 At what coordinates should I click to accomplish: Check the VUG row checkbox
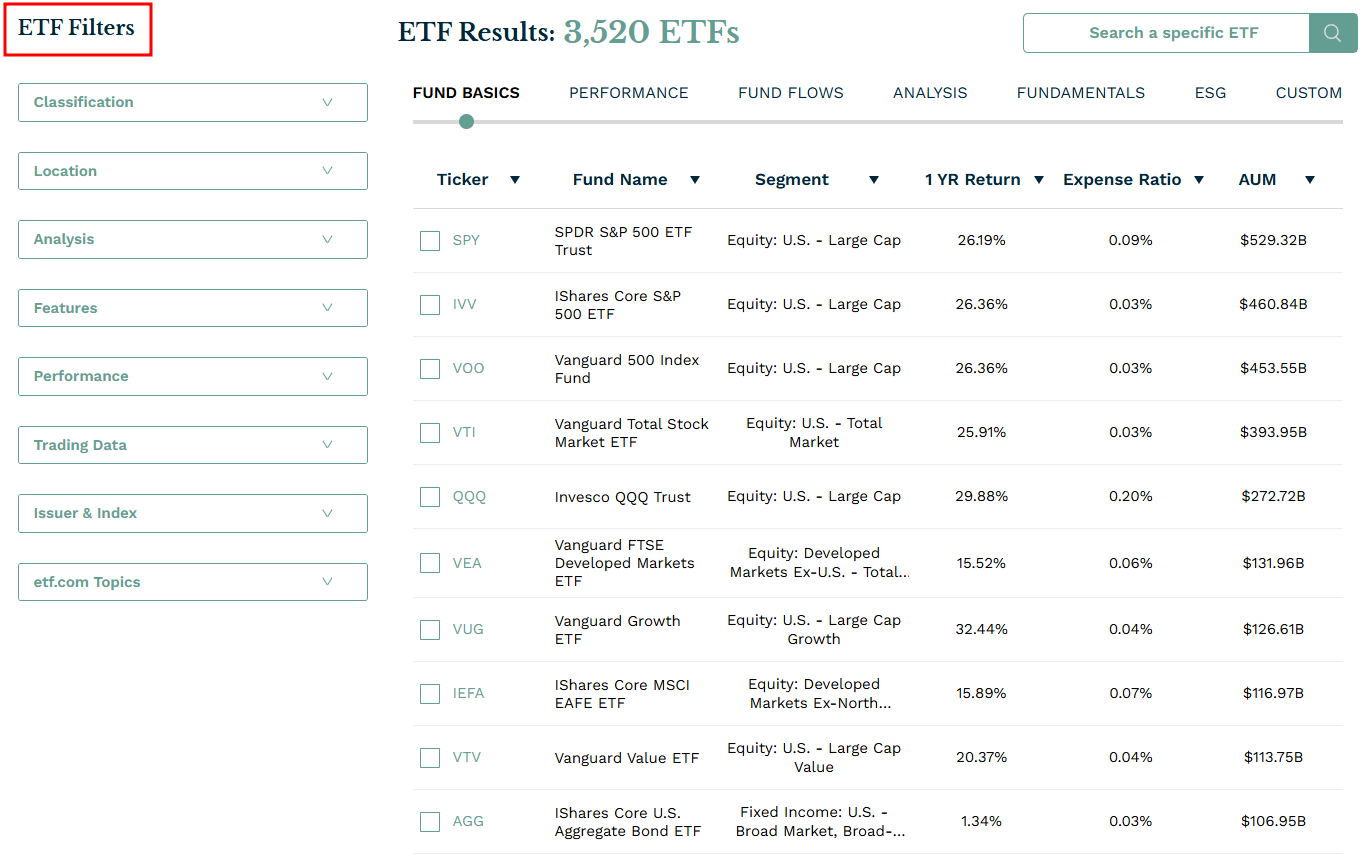tap(430, 630)
